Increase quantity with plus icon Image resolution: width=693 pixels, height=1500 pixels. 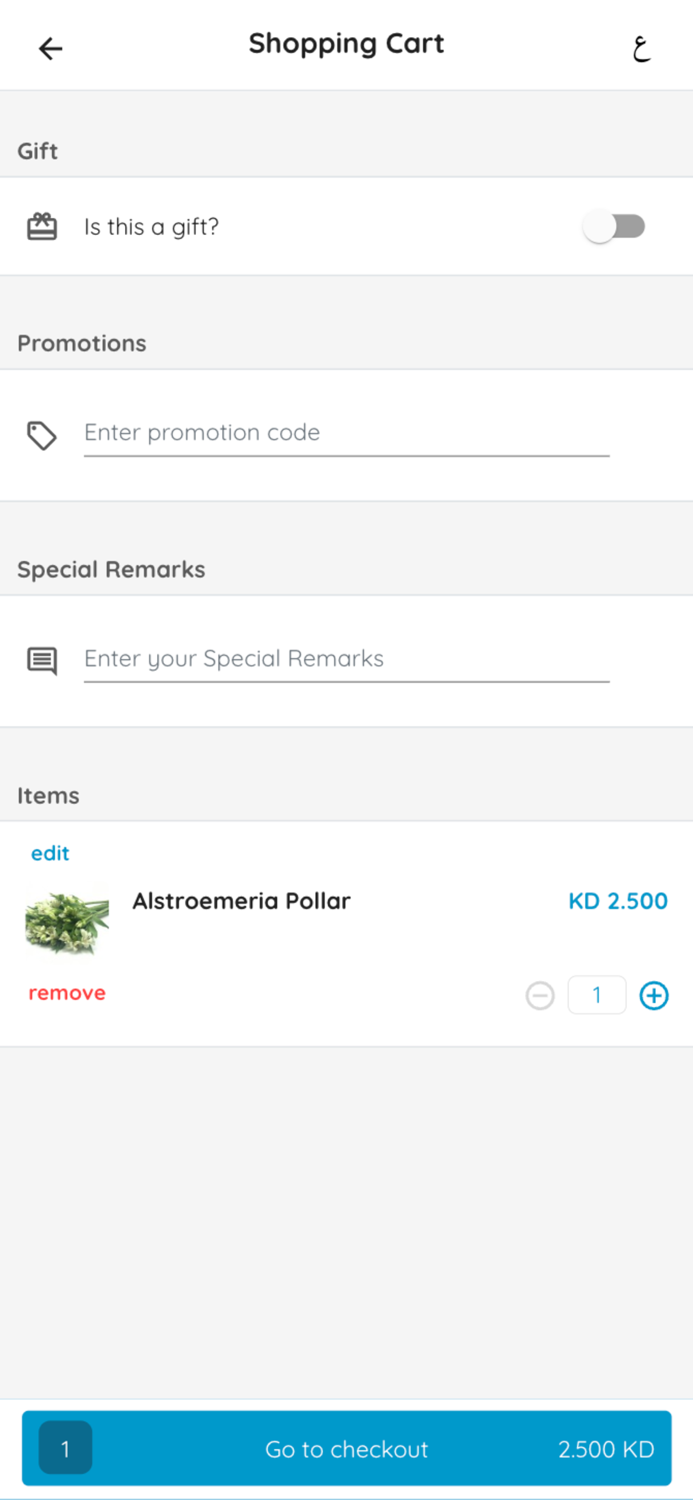coord(654,996)
